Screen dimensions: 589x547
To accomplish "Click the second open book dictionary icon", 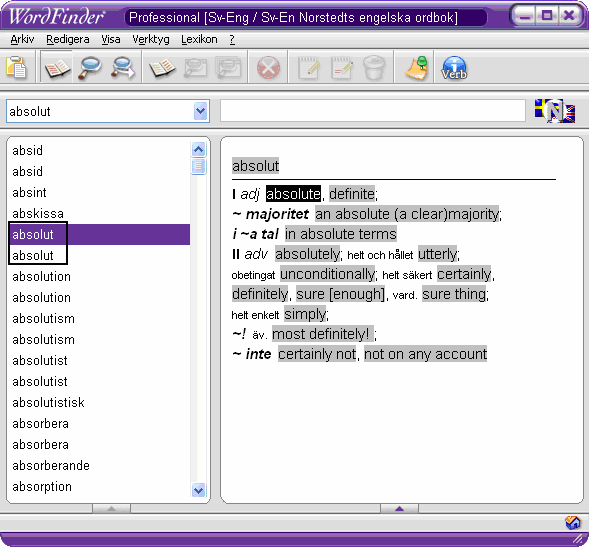I will (162, 68).
